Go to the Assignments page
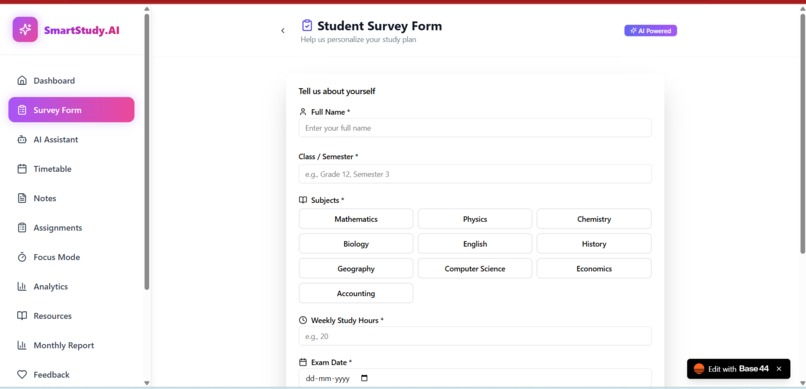 [71, 228]
